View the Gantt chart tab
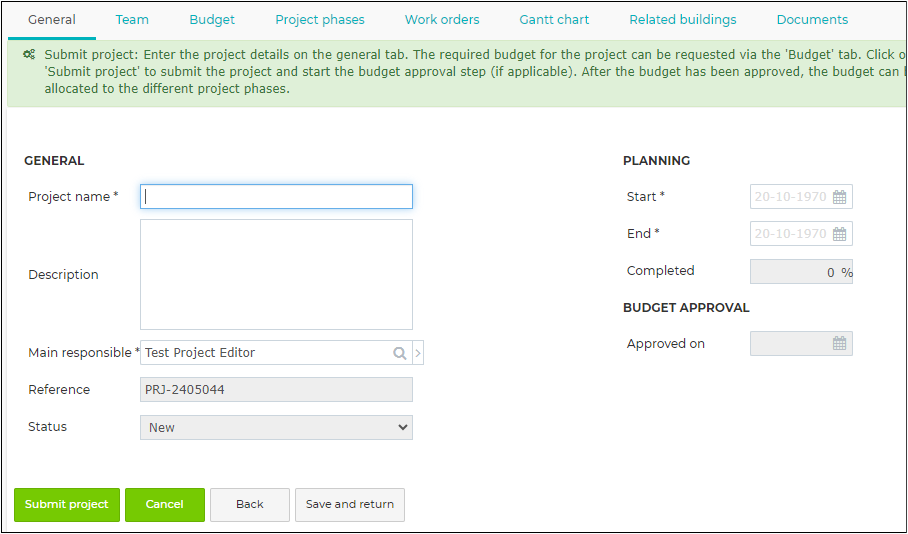The width and height of the screenshot is (908, 534). tap(554, 20)
